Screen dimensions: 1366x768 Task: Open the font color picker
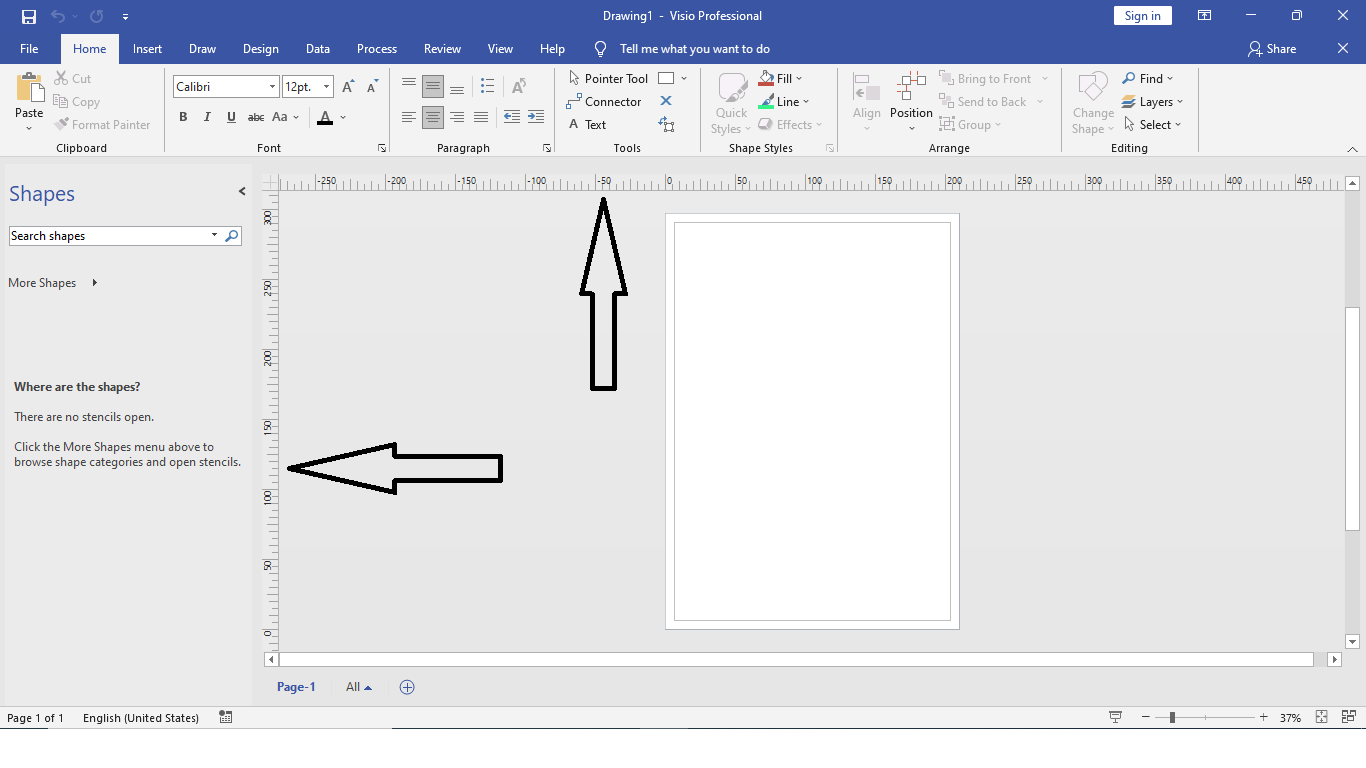[325, 117]
